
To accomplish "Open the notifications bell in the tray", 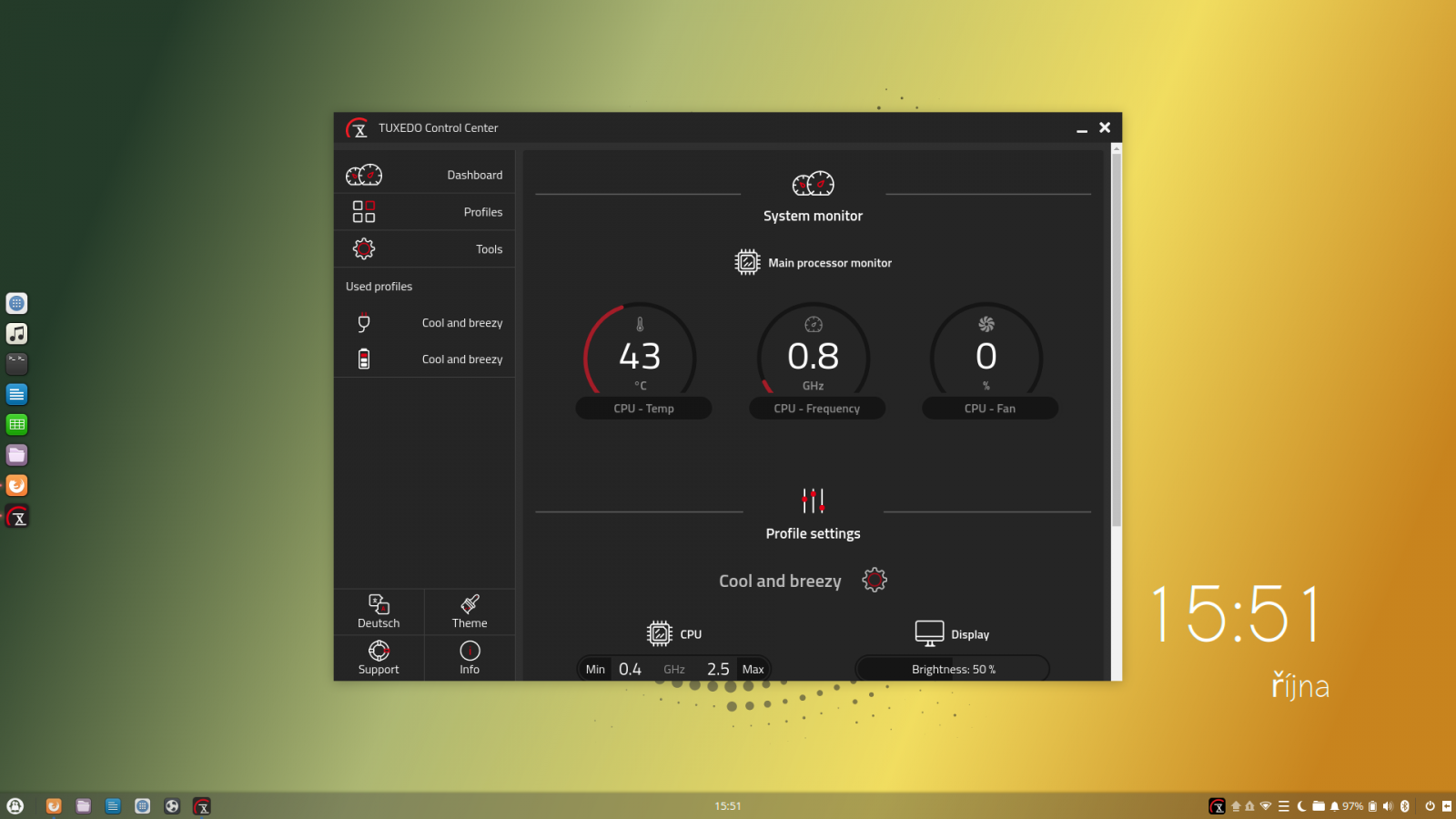I will pos(1334,805).
